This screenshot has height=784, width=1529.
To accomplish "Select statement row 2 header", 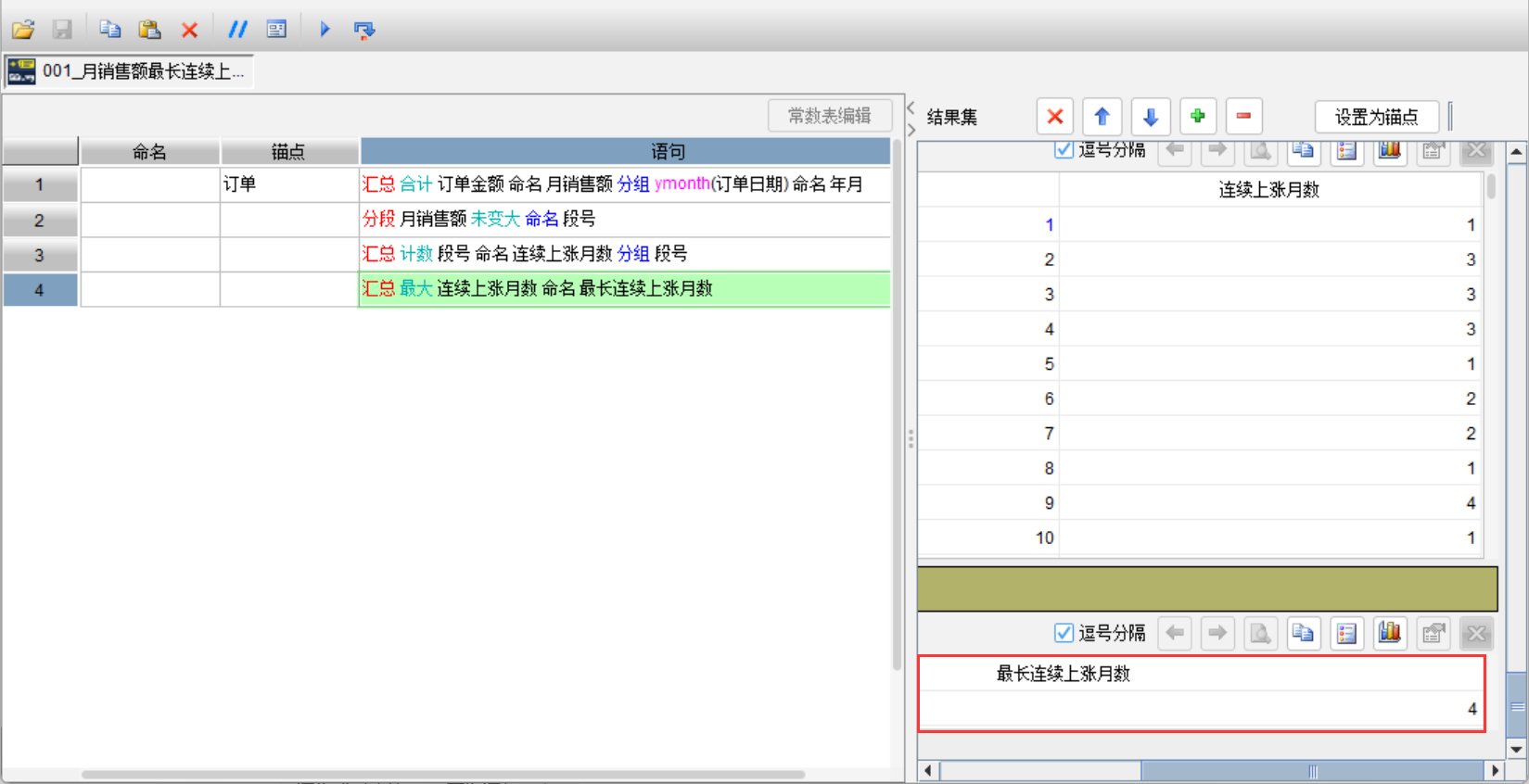I will [40, 220].
